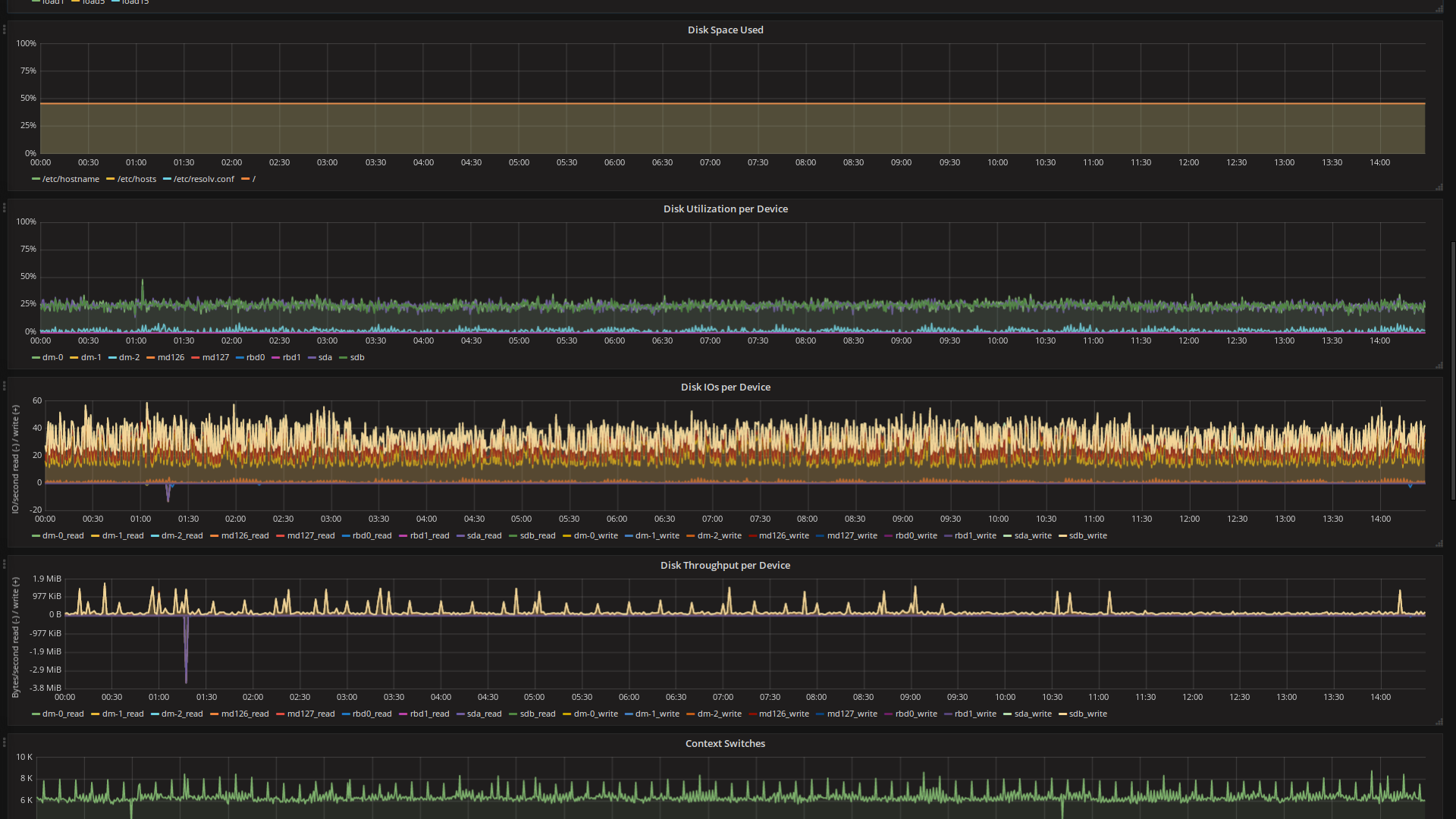
Task: Toggle /etc/hosts series in Disk Space Used legend
Action: point(136,179)
